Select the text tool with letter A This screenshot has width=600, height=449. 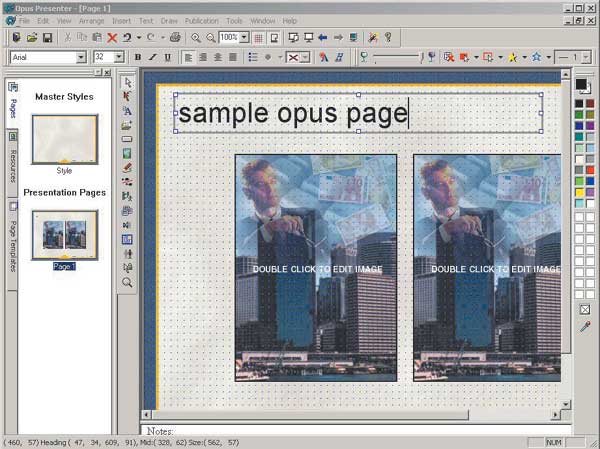127,111
